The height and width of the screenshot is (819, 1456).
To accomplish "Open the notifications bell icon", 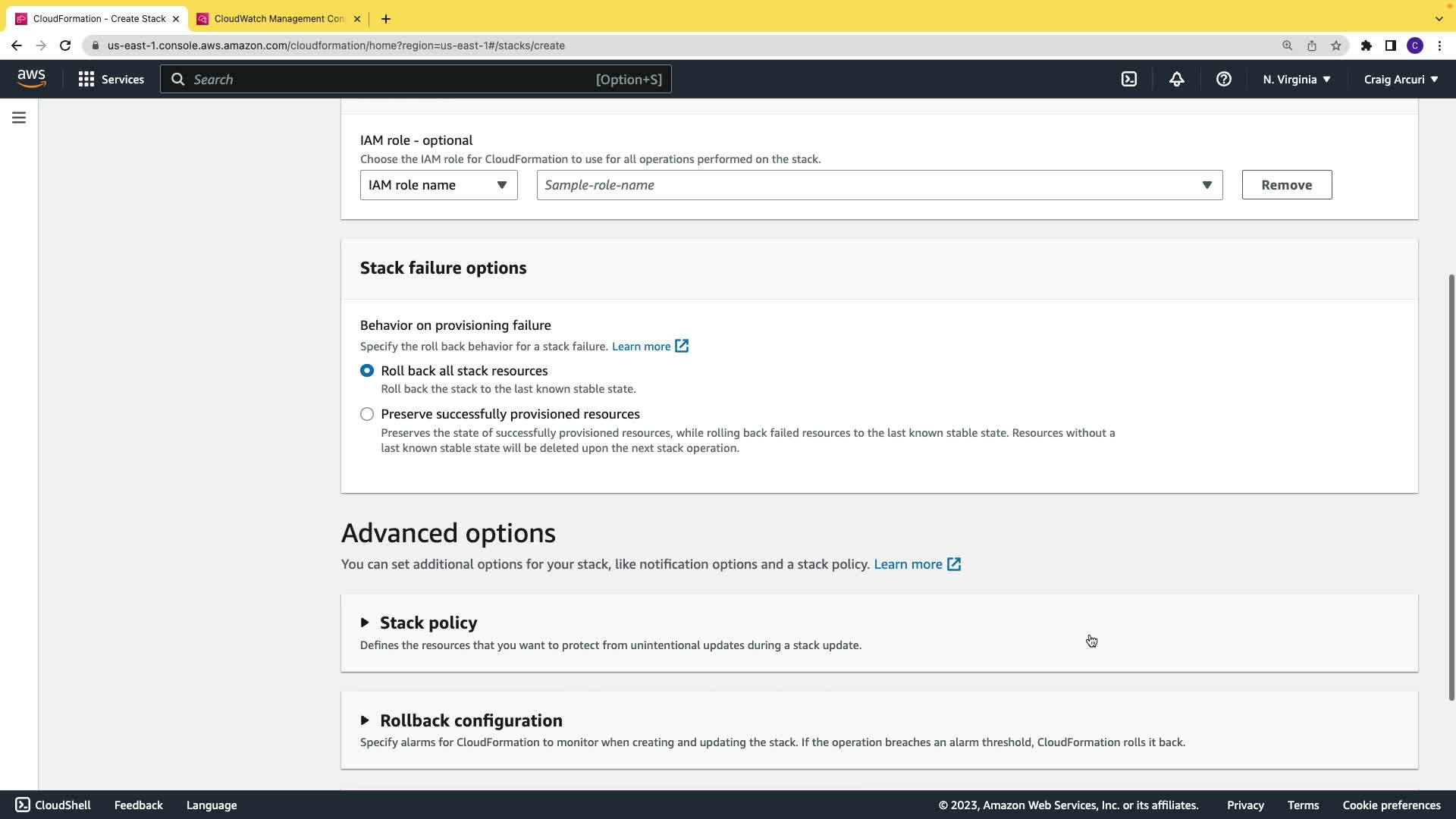I will point(1176,79).
